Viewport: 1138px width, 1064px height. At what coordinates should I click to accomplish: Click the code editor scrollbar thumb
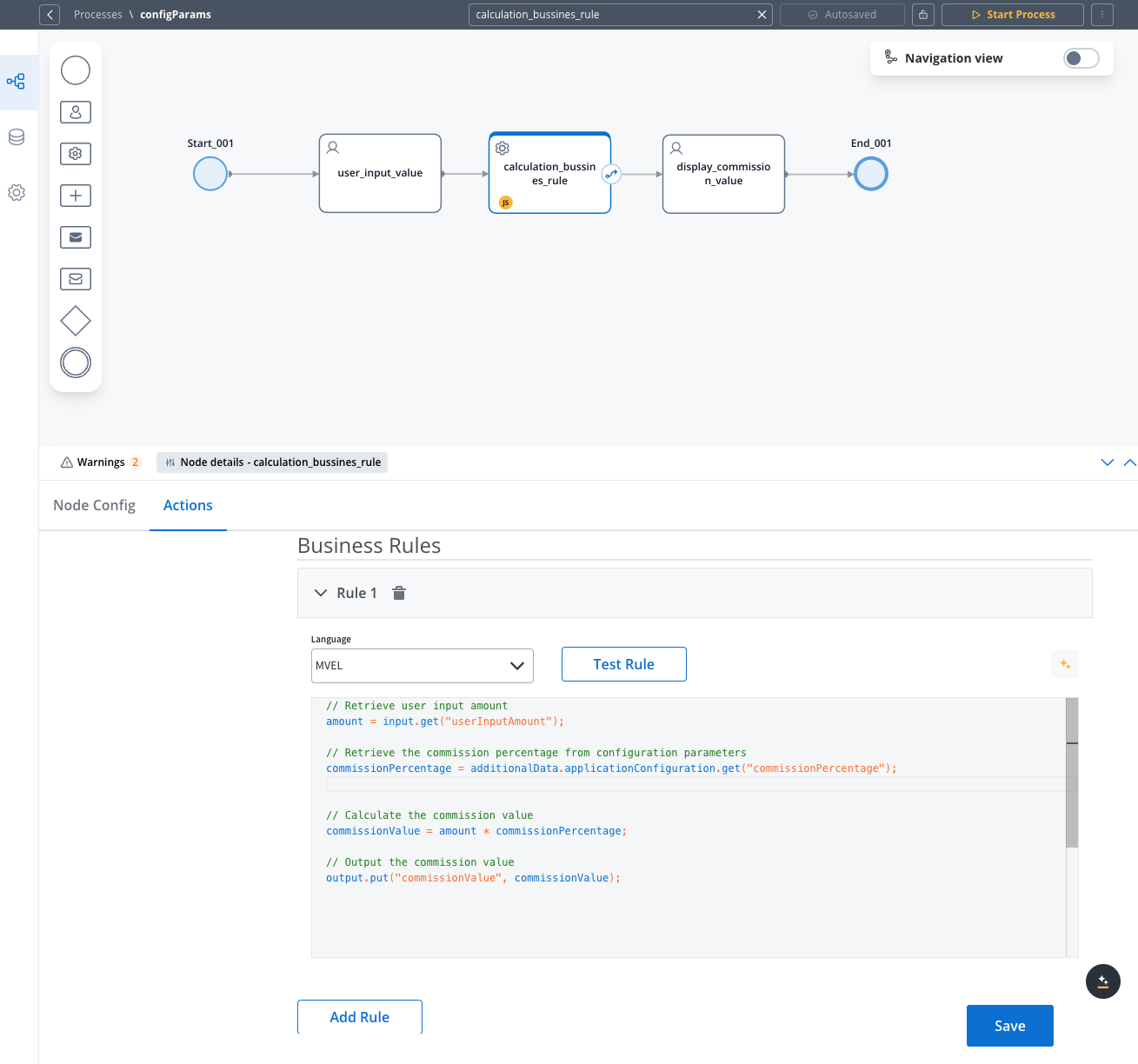(1072, 772)
